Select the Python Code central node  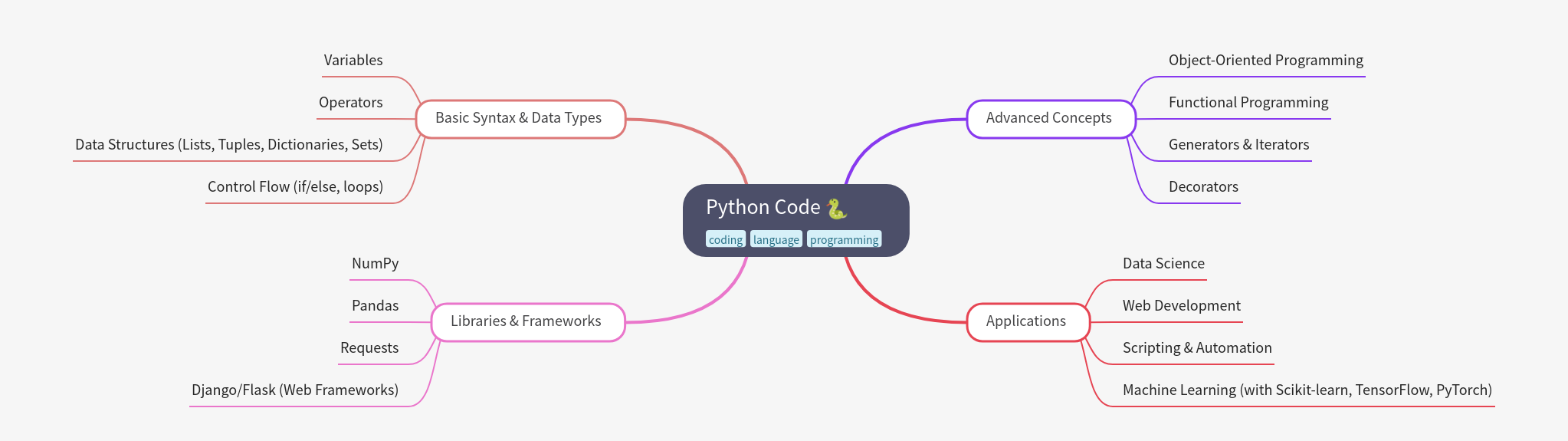tap(795, 220)
